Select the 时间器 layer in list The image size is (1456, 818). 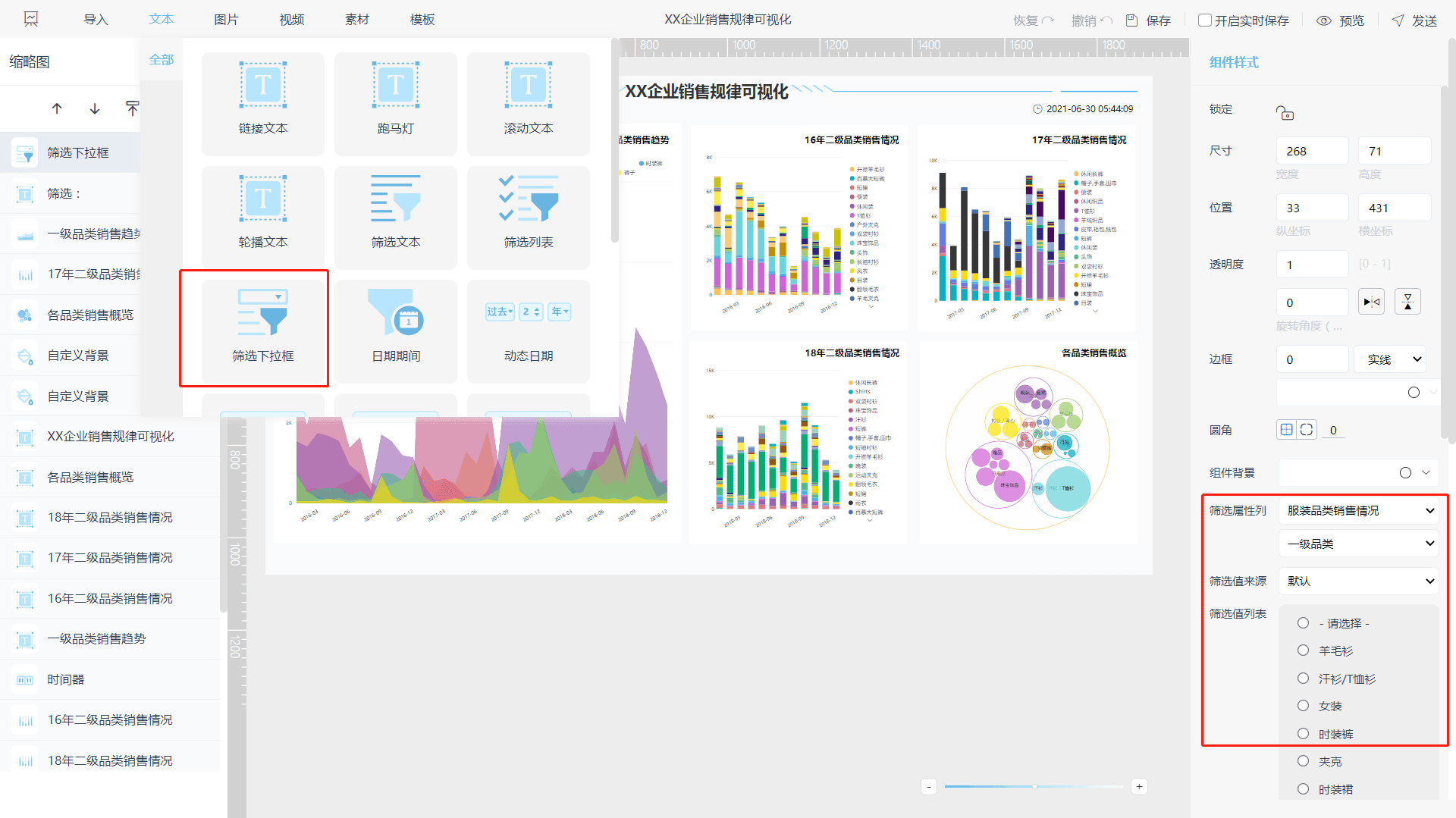point(110,679)
